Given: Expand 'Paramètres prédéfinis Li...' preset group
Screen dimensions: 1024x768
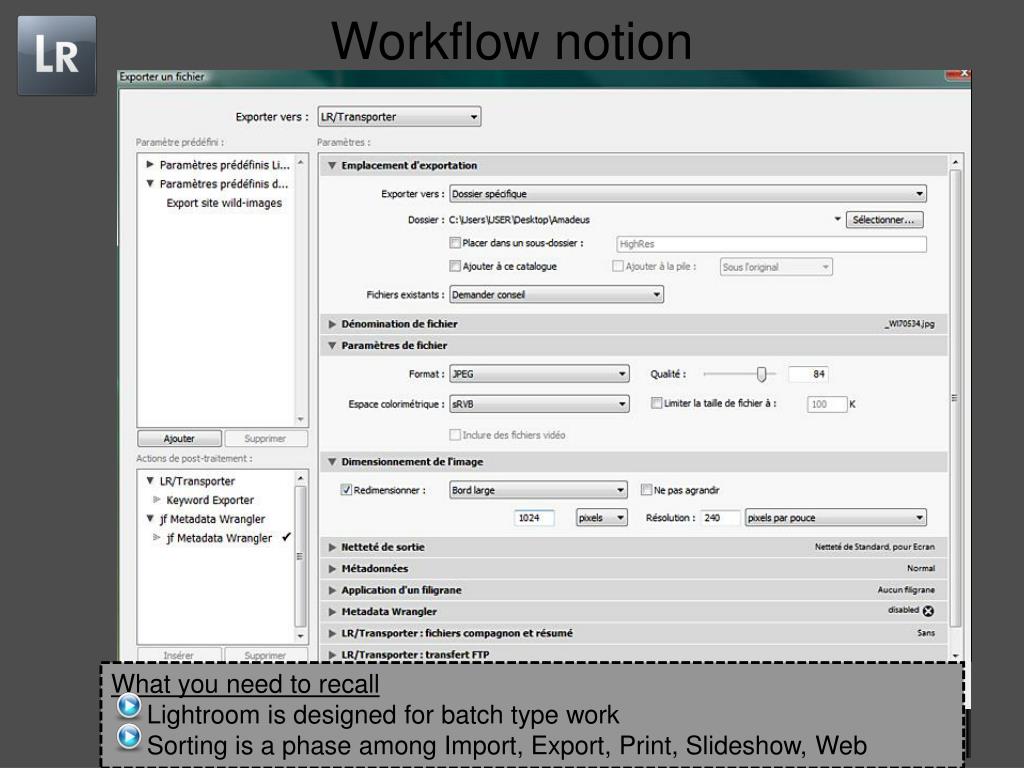Looking at the screenshot, I should coord(150,165).
